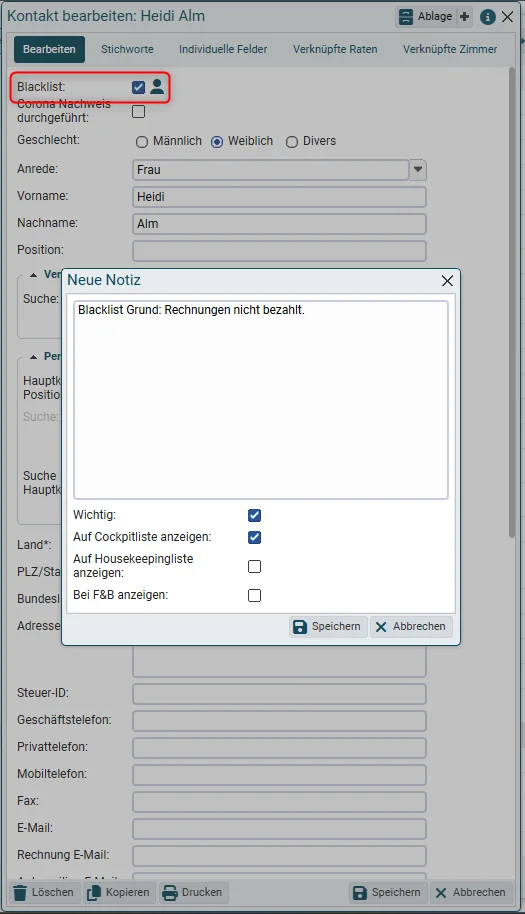This screenshot has width=525, height=914.
Task: Click the vertical scrollbar of contact form
Action: click(x=512, y=303)
